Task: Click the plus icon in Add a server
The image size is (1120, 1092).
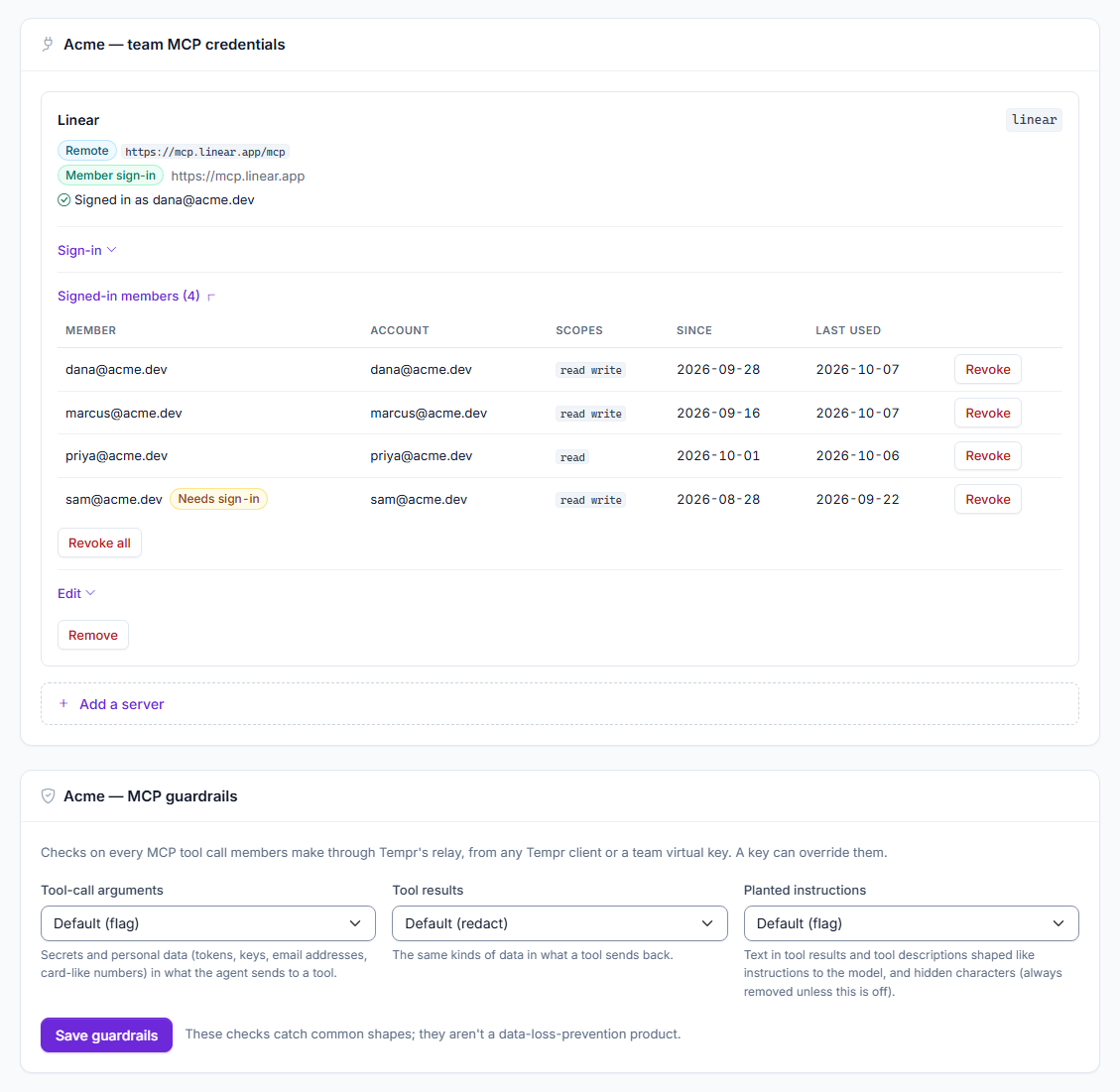Action: pos(63,703)
